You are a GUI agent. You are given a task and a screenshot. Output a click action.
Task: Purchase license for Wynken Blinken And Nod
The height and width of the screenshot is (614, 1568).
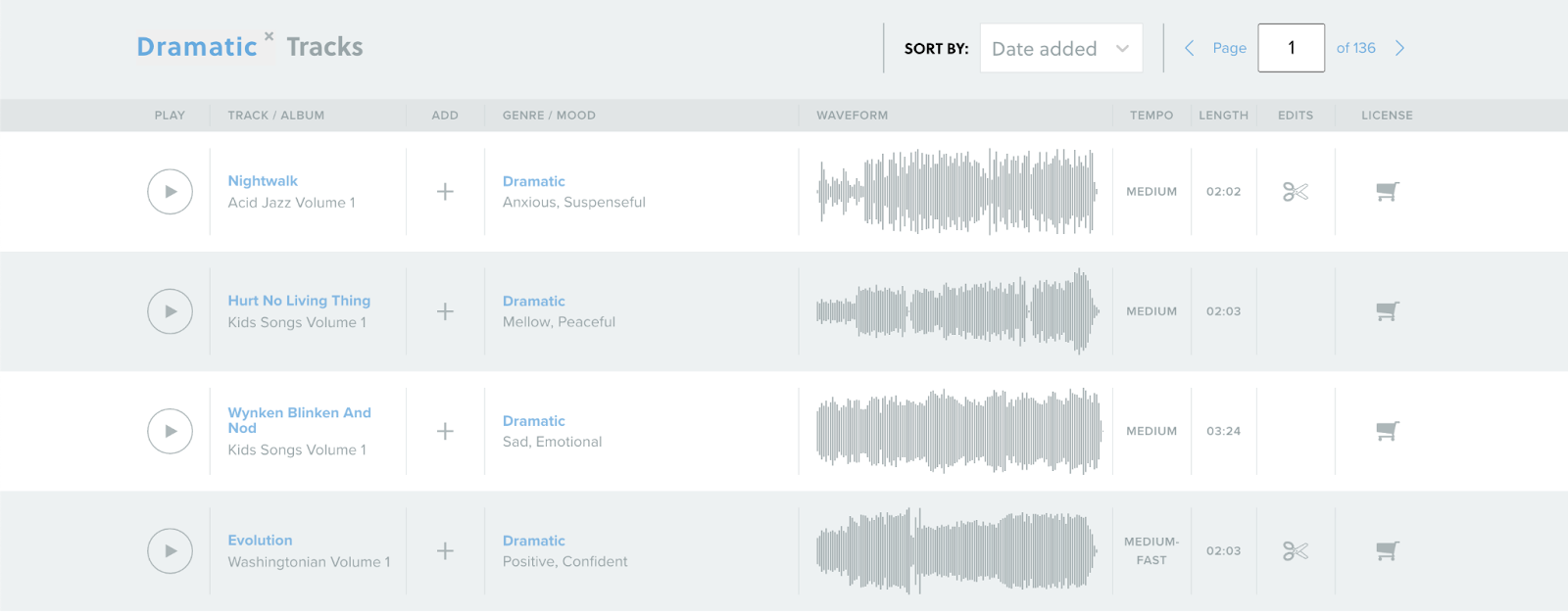pos(1385,431)
